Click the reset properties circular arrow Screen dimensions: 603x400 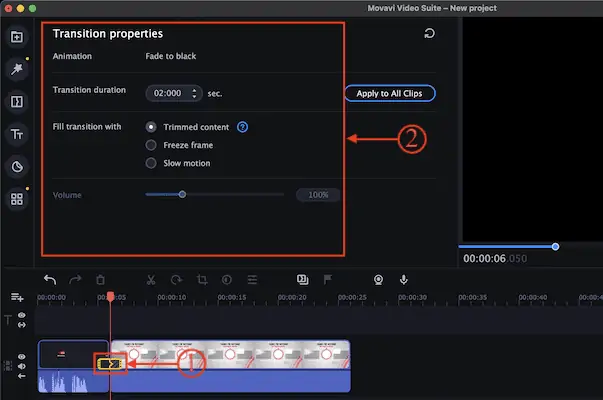click(x=429, y=33)
